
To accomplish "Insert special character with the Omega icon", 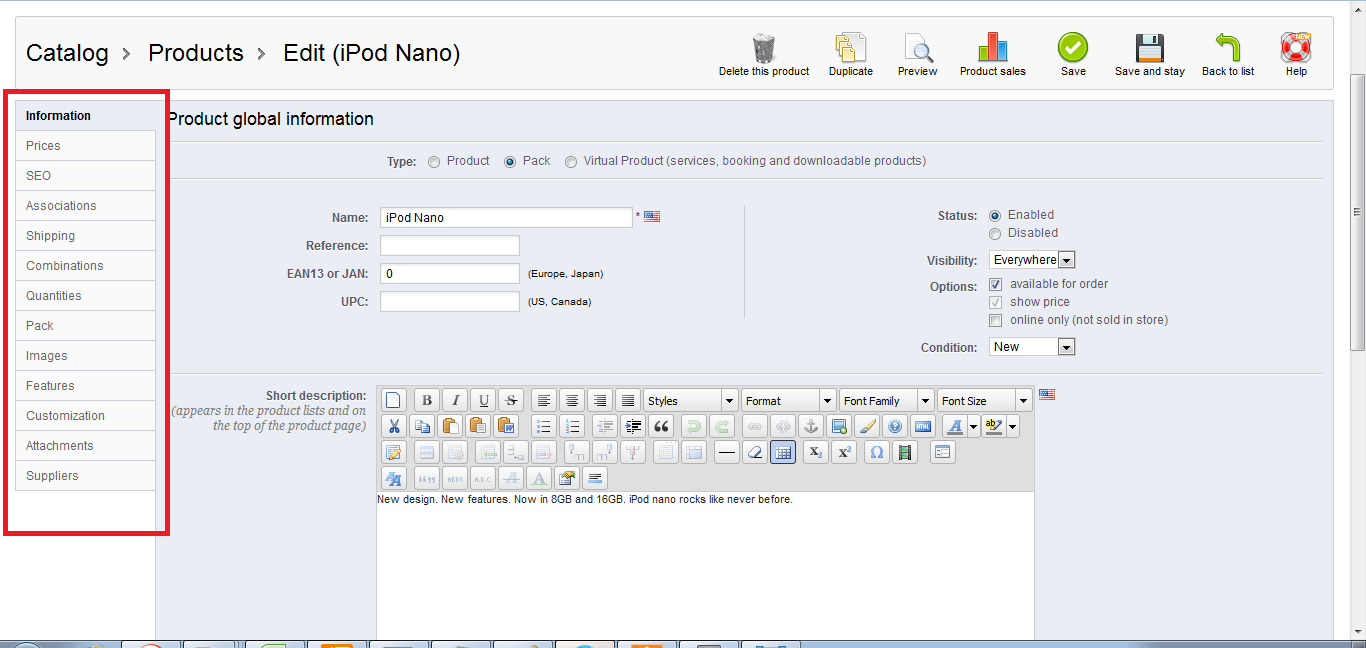I will (x=876, y=452).
